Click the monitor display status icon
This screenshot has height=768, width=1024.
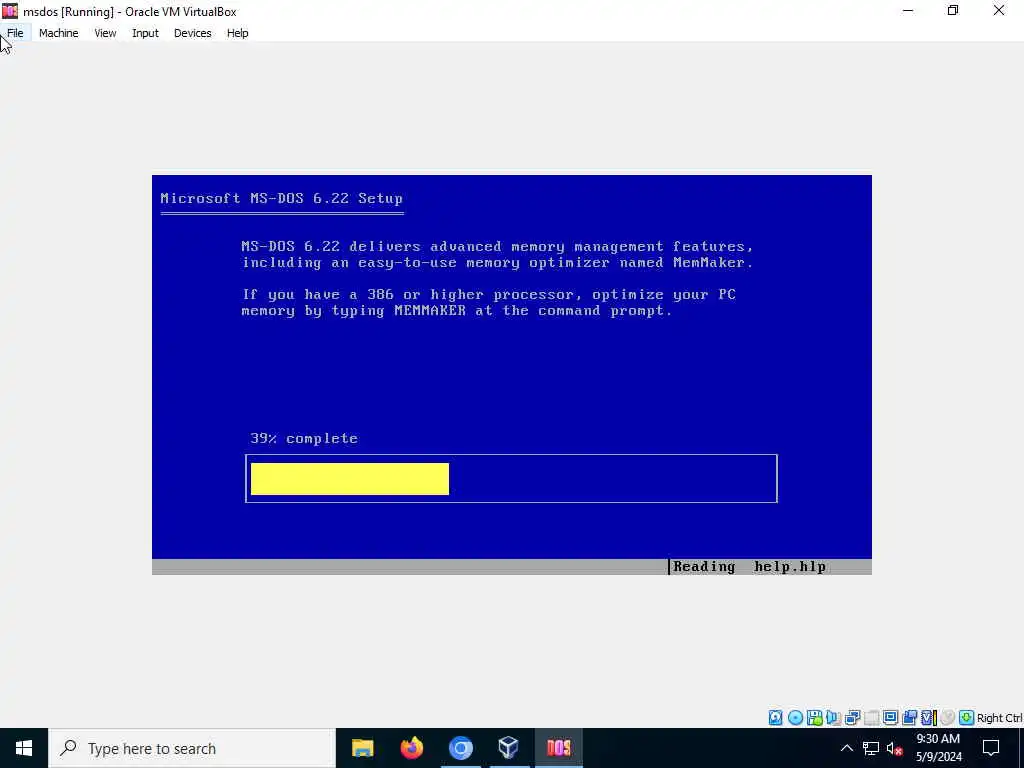[890, 718]
